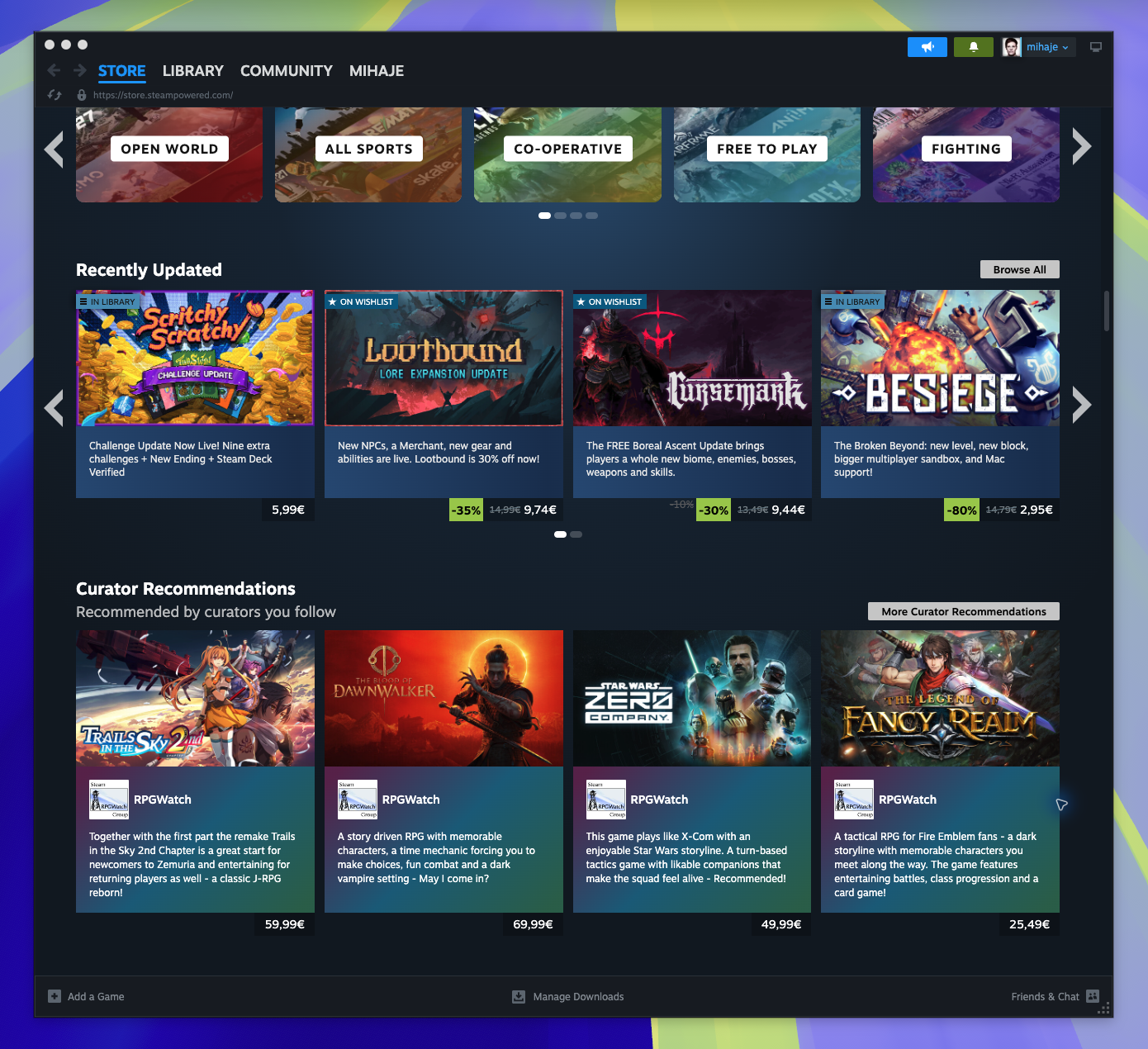Click the Add a Game plus icon
Screen dimensions: 1148x1049
click(55, 996)
